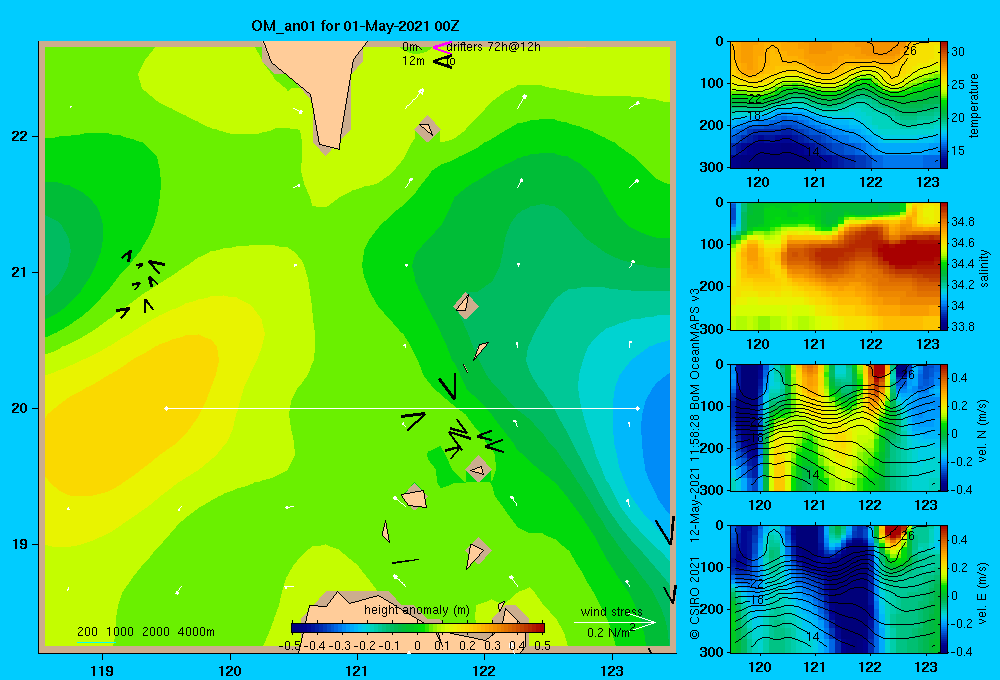Image resolution: width=1000 pixels, height=680 pixels.
Task: Click longitude tick label 121 on main map
Action: pyautogui.click(x=357, y=670)
